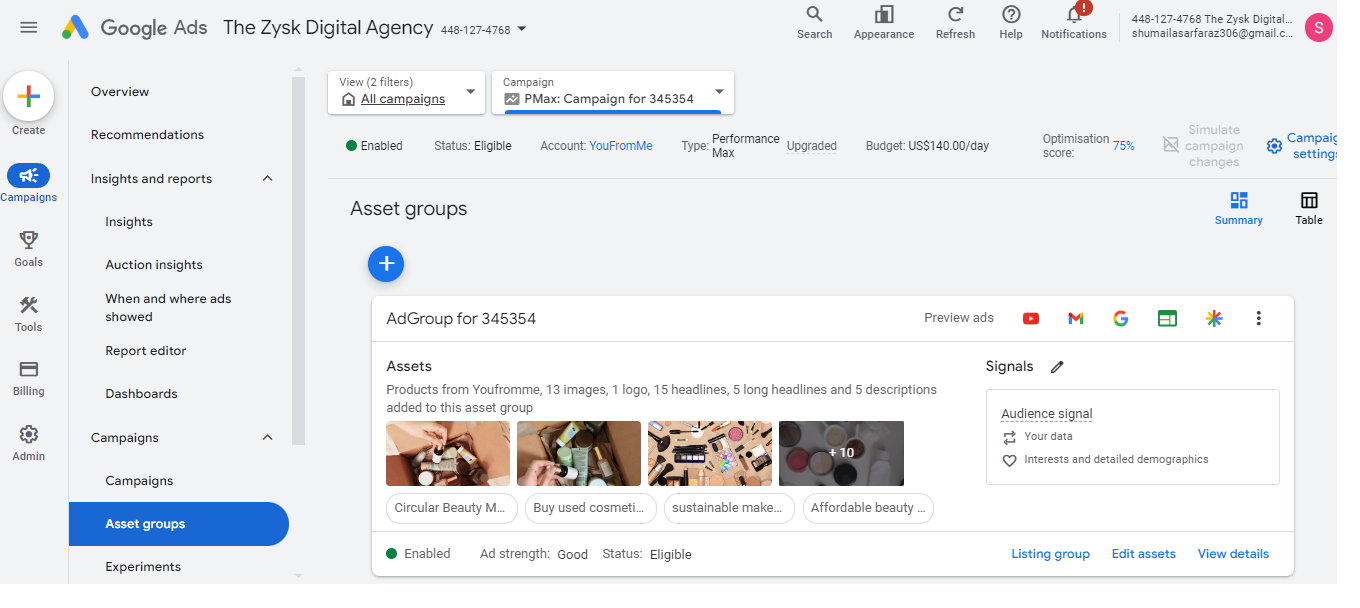Preview ad on YouTube icon
The image size is (1360, 608).
pyautogui.click(x=1031, y=318)
